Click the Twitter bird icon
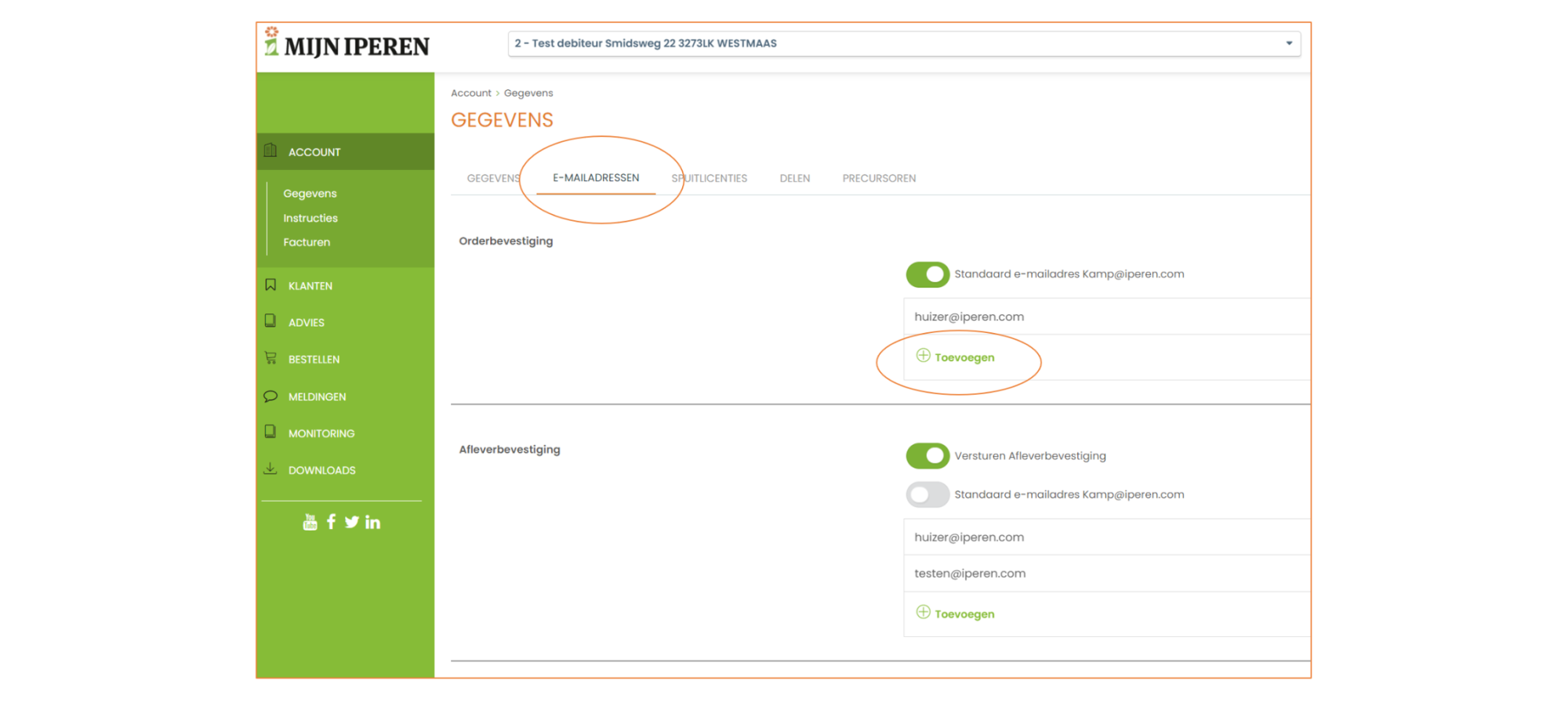1568x710 pixels. (351, 521)
